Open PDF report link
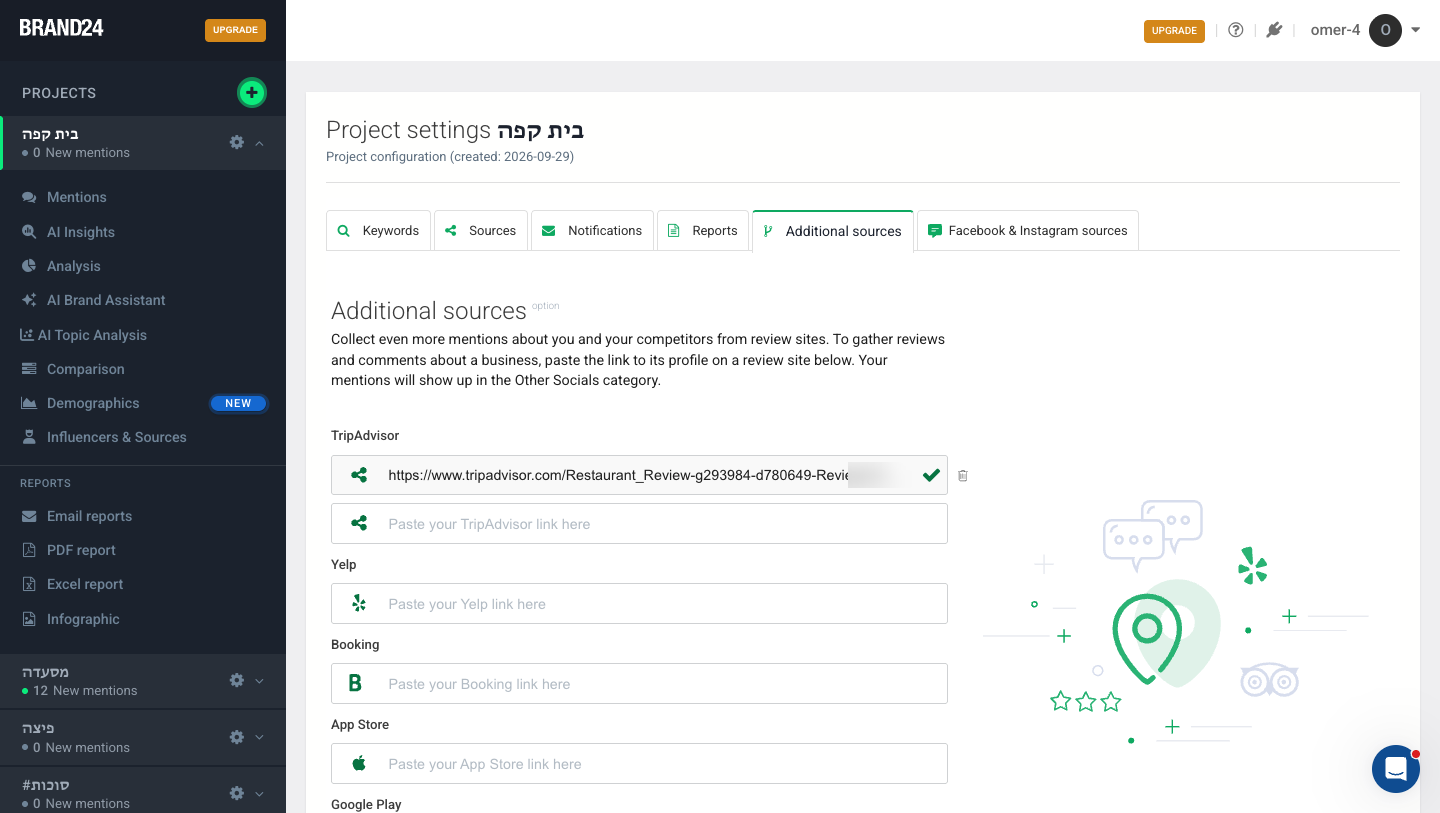1440x813 pixels. click(x=81, y=550)
